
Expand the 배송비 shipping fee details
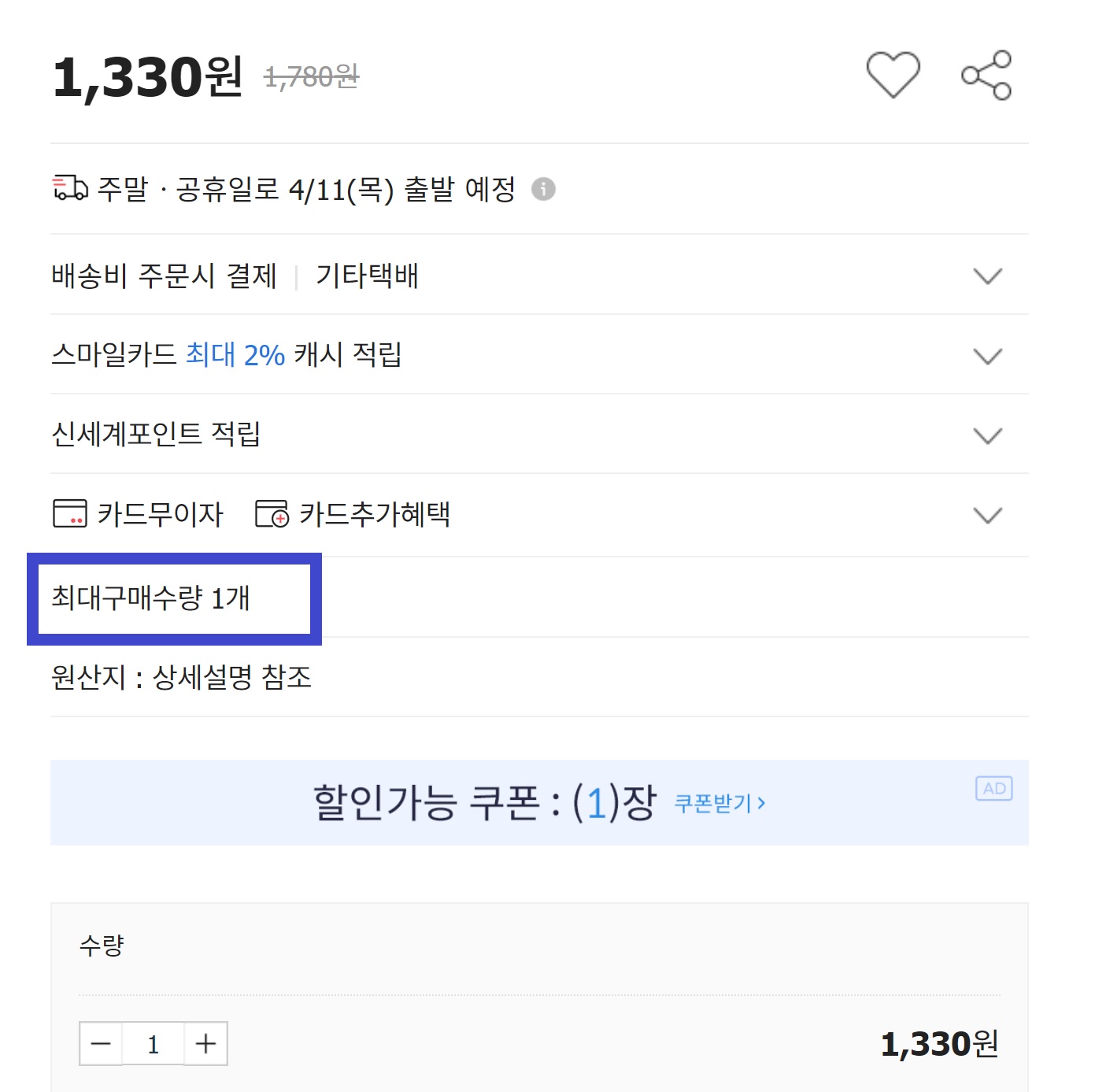coord(987,276)
